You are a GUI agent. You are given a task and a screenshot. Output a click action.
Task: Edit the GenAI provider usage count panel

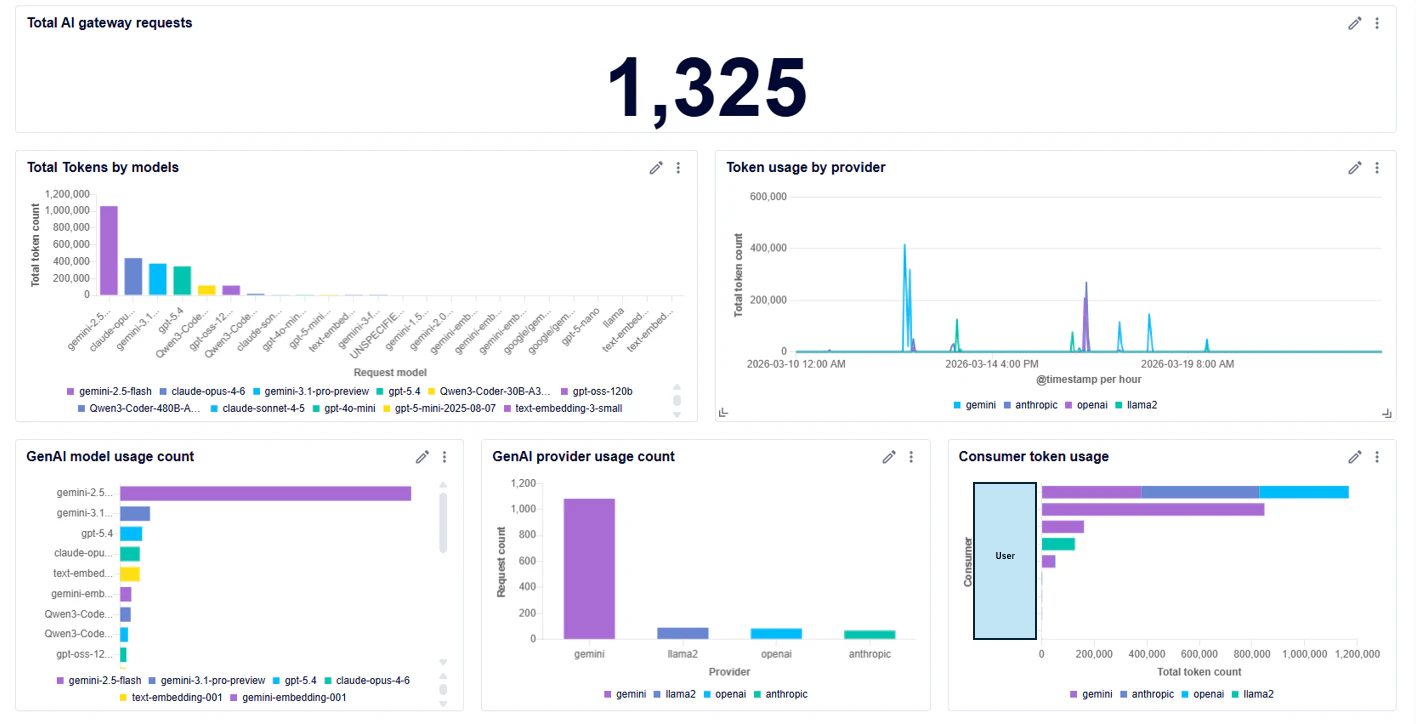[x=889, y=457]
